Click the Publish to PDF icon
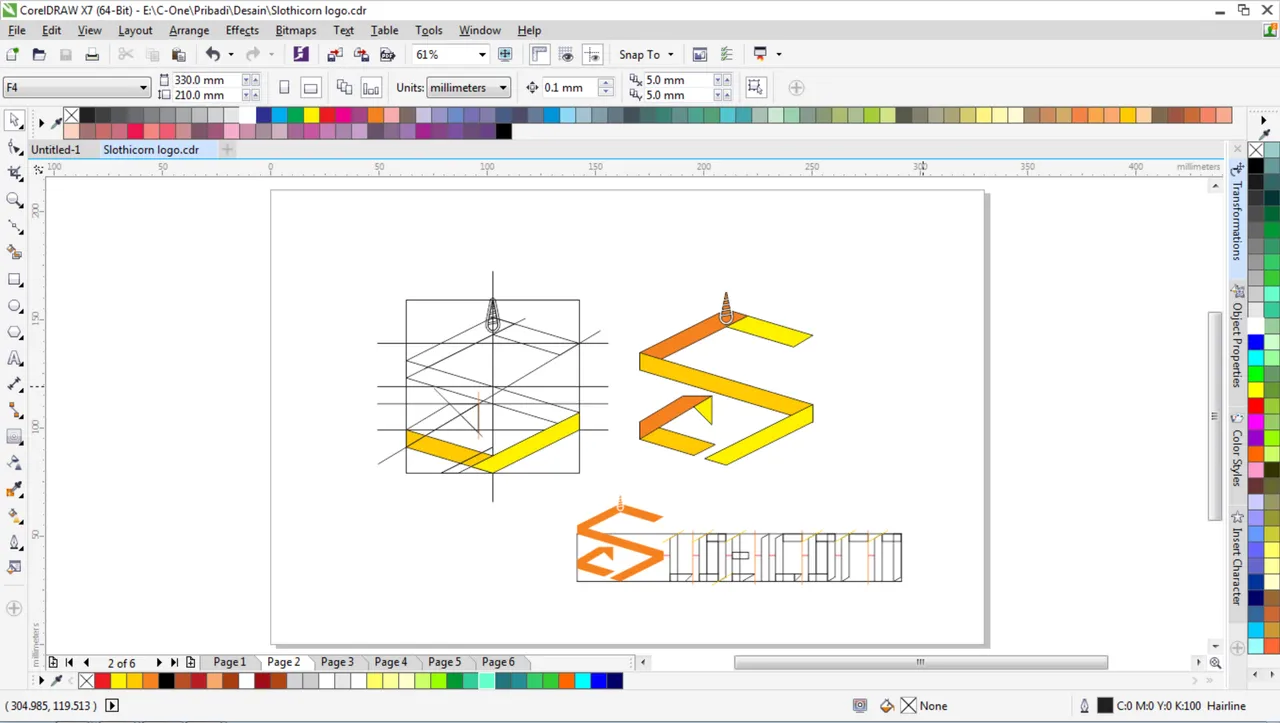Viewport: 1280px width, 723px height. 387,54
